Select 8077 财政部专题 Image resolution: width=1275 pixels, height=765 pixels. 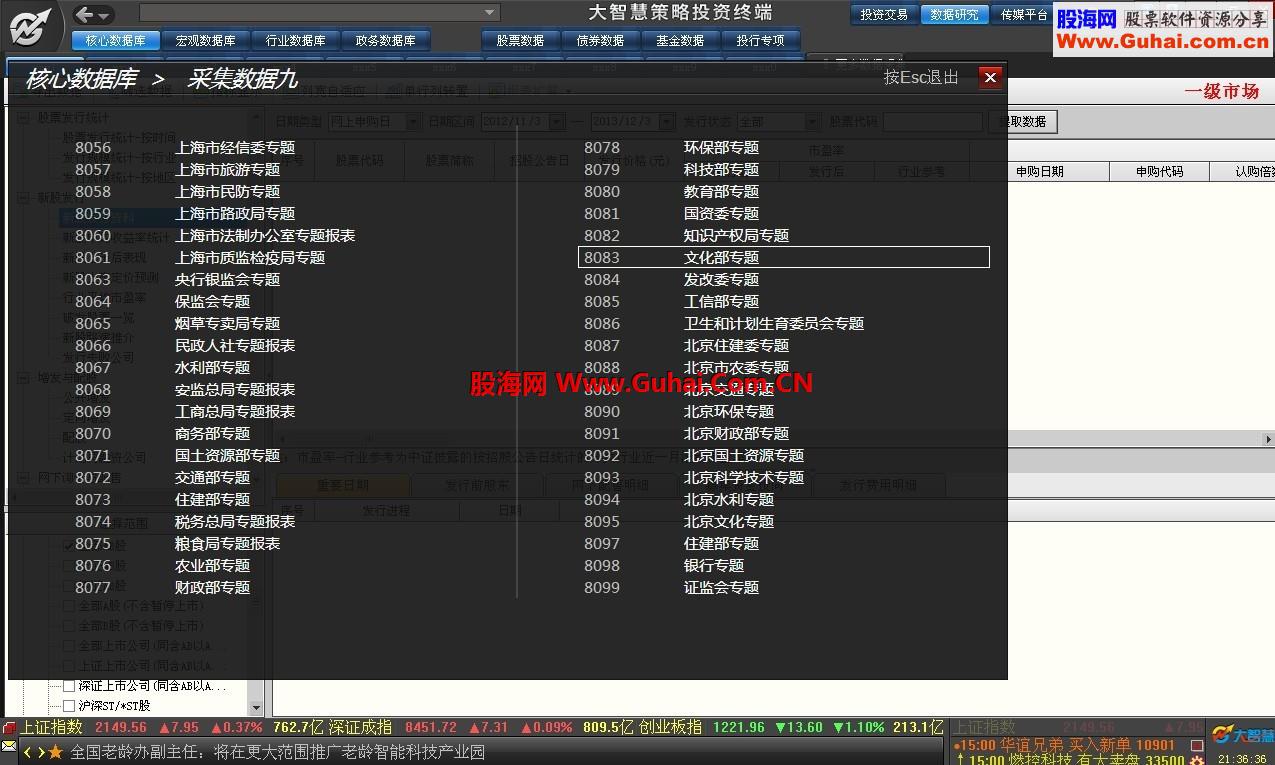click(x=163, y=587)
